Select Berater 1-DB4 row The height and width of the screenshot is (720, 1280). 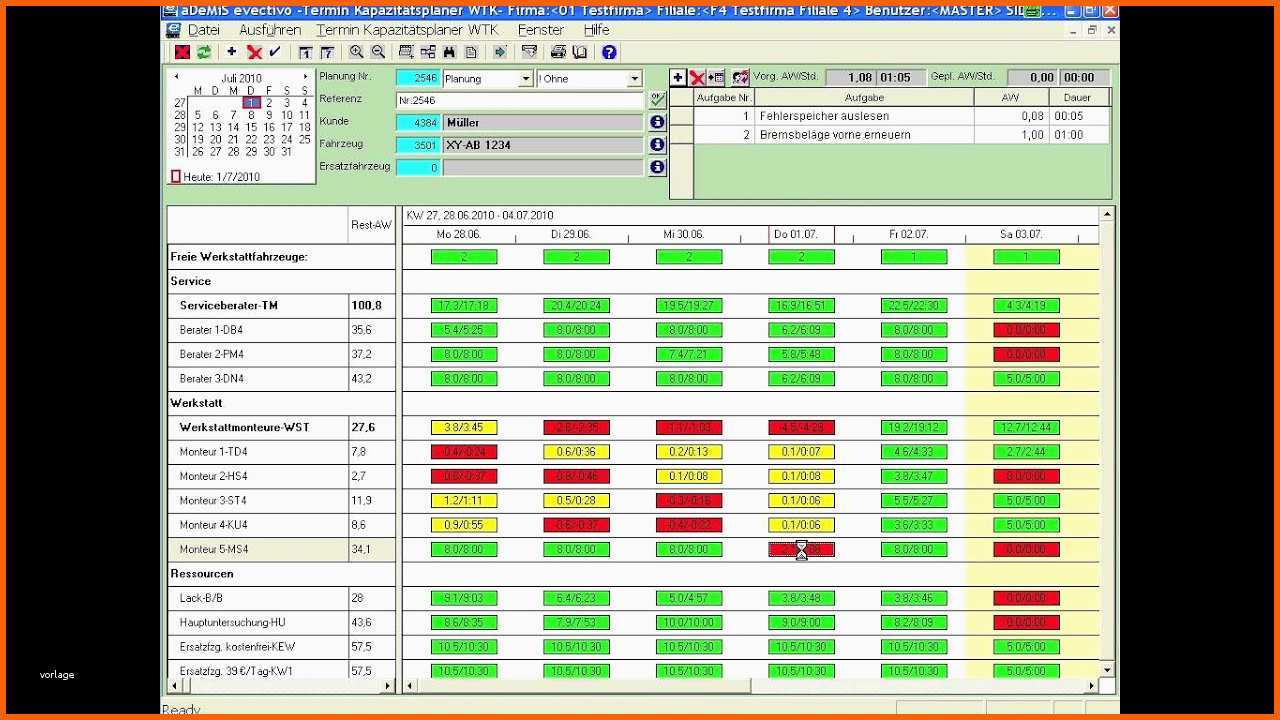click(281, 330)
